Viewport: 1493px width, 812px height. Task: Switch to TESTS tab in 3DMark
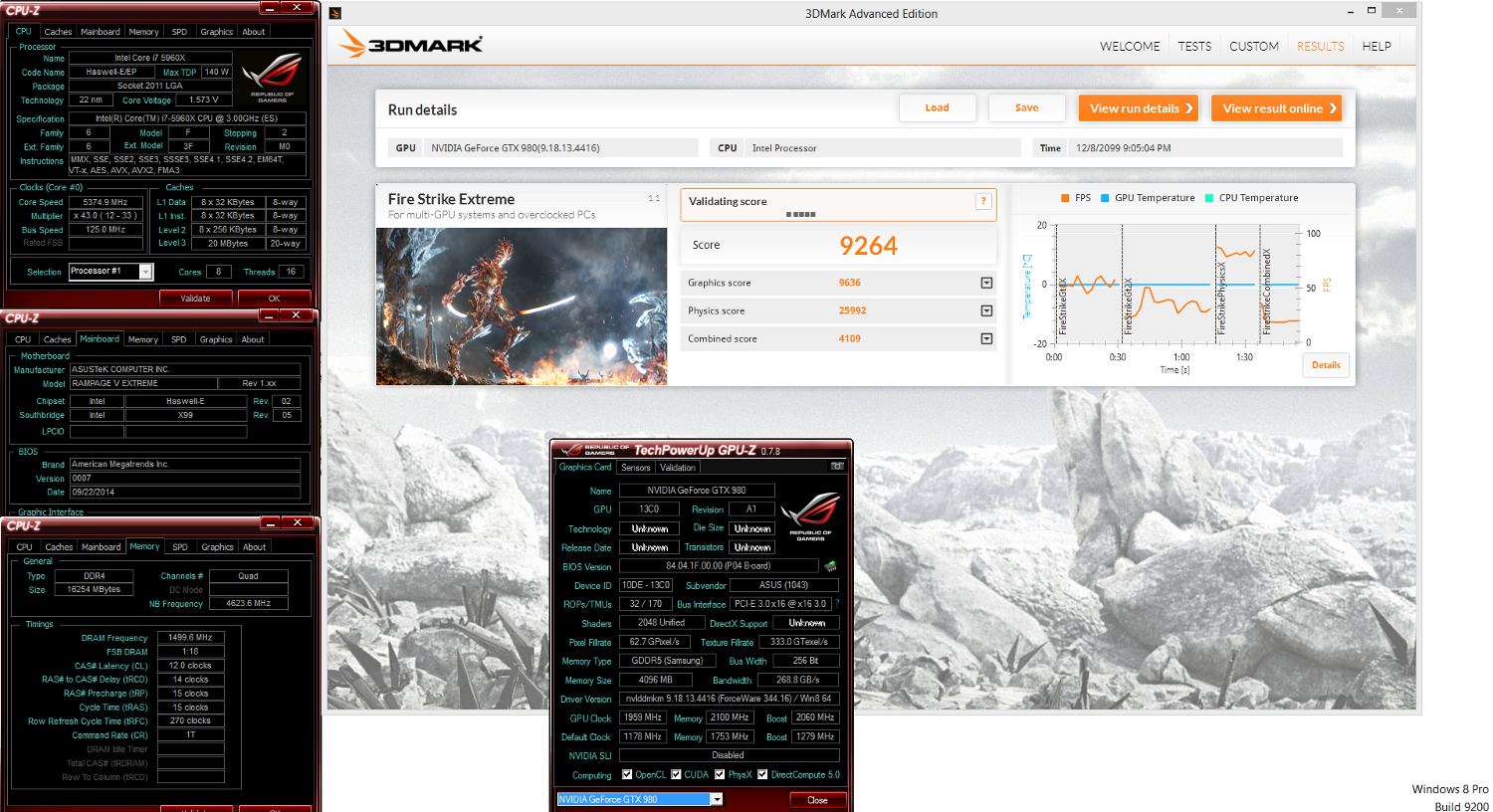point(1194,46)
